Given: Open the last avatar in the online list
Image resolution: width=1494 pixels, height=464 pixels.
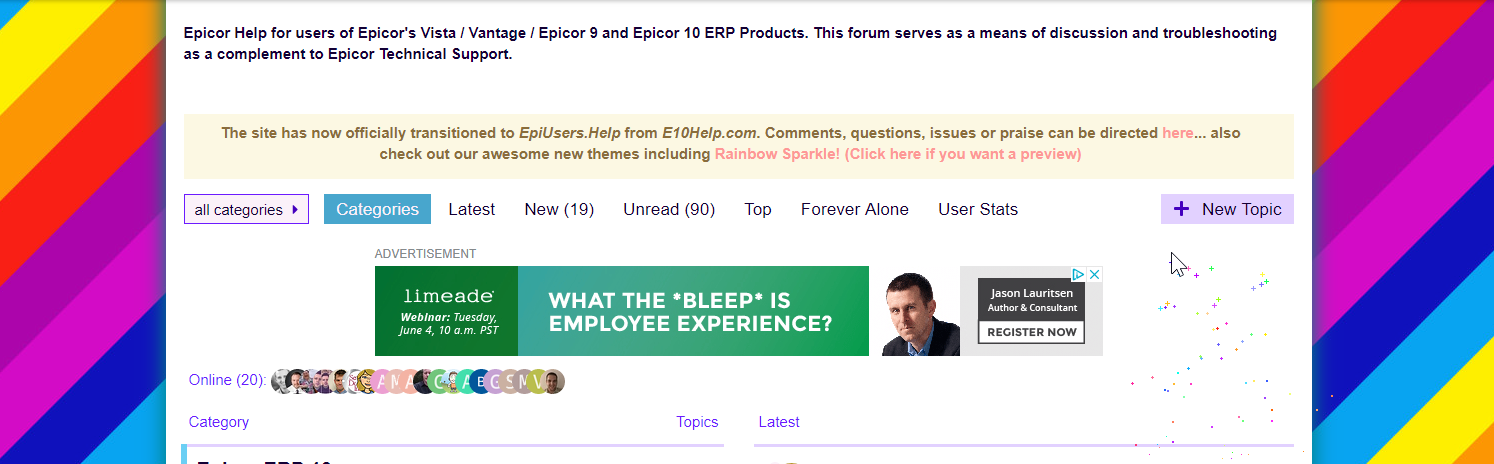Looking at the screenshot, I should tap(554, 381).
